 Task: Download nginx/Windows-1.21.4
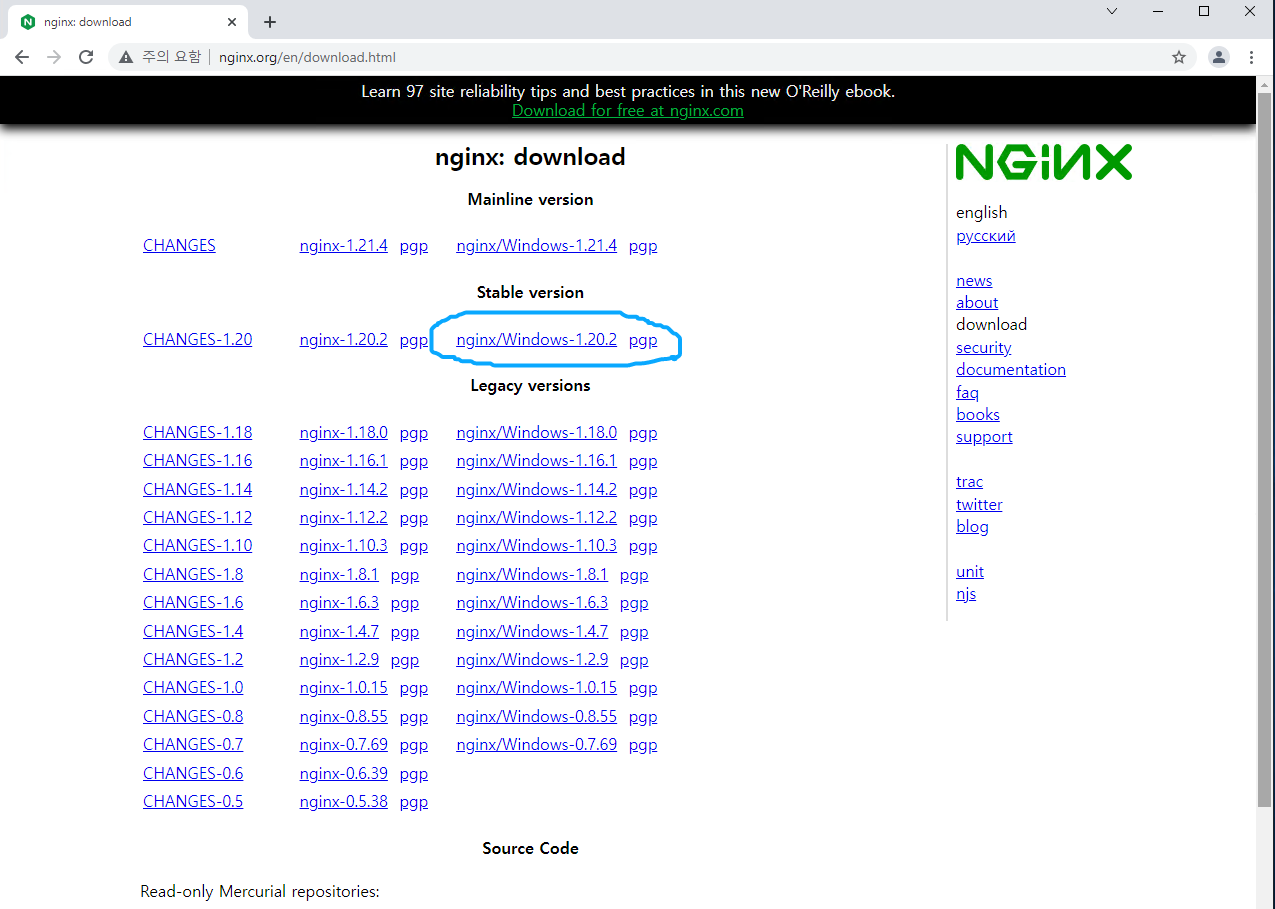536,245
